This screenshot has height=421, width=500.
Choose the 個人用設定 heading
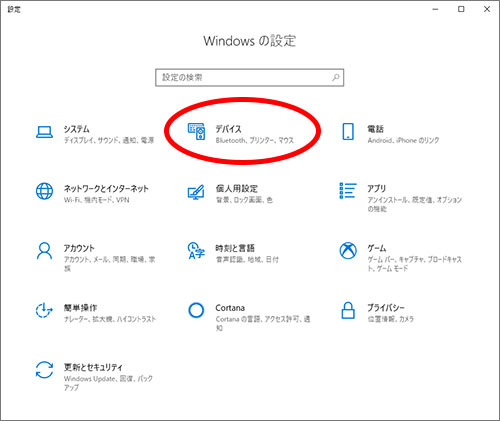(237, 189)
